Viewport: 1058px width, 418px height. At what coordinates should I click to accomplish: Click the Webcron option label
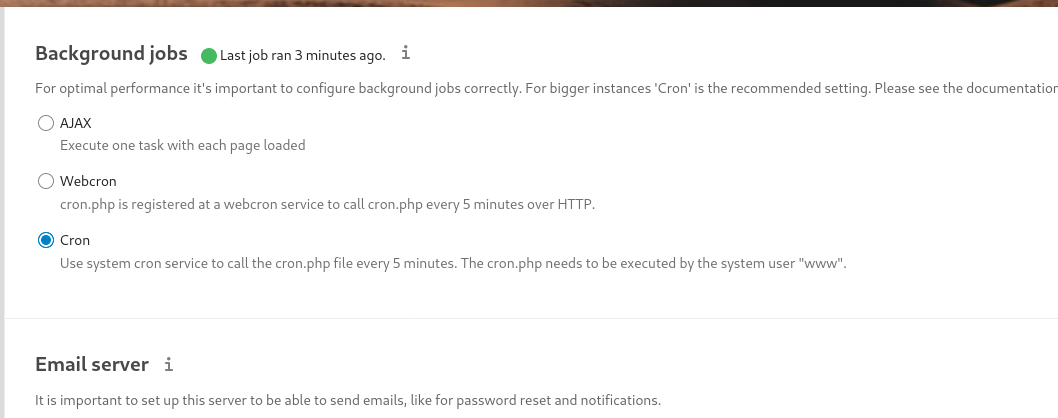tap(88, 181)
